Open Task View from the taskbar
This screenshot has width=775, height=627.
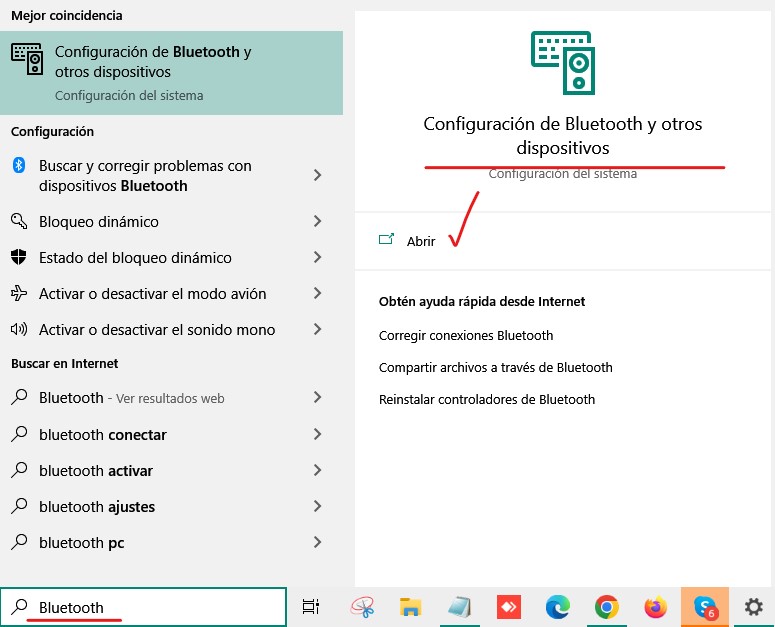[311, 606]
